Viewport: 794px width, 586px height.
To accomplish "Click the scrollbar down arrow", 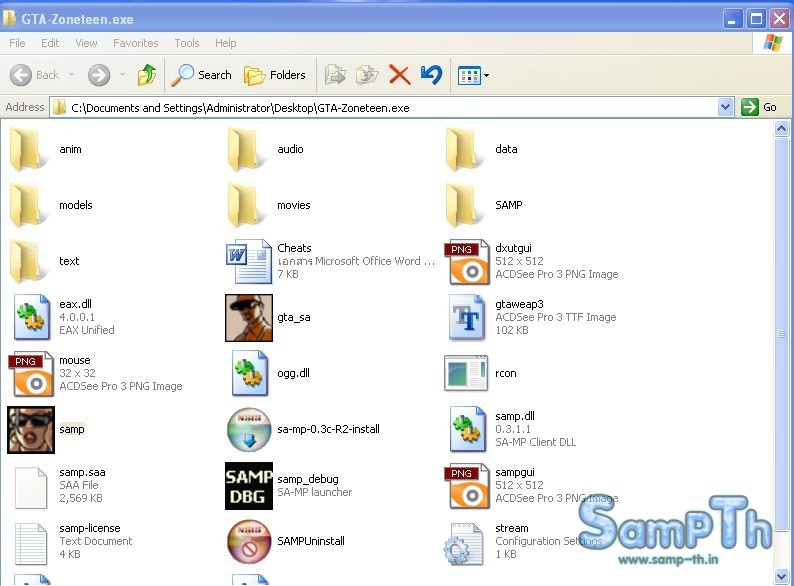I will [x=781, y=576].
